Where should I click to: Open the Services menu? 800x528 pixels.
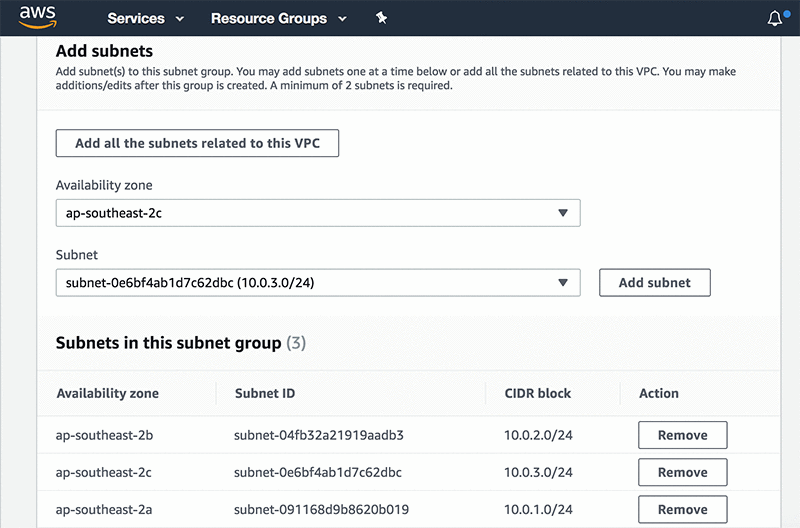coord(145,18)
